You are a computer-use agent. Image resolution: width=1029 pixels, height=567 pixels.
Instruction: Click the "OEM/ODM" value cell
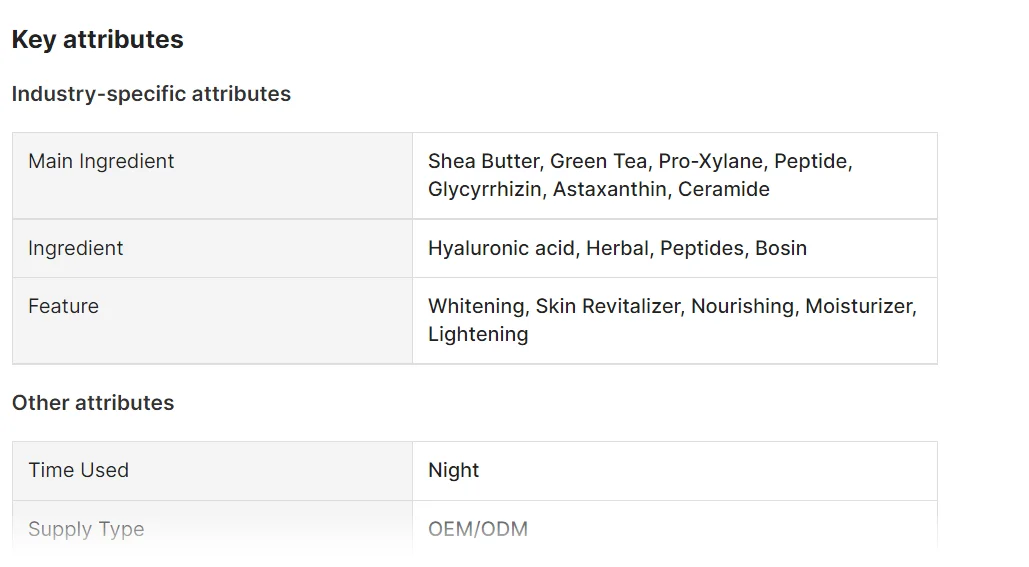pos(478,529)
